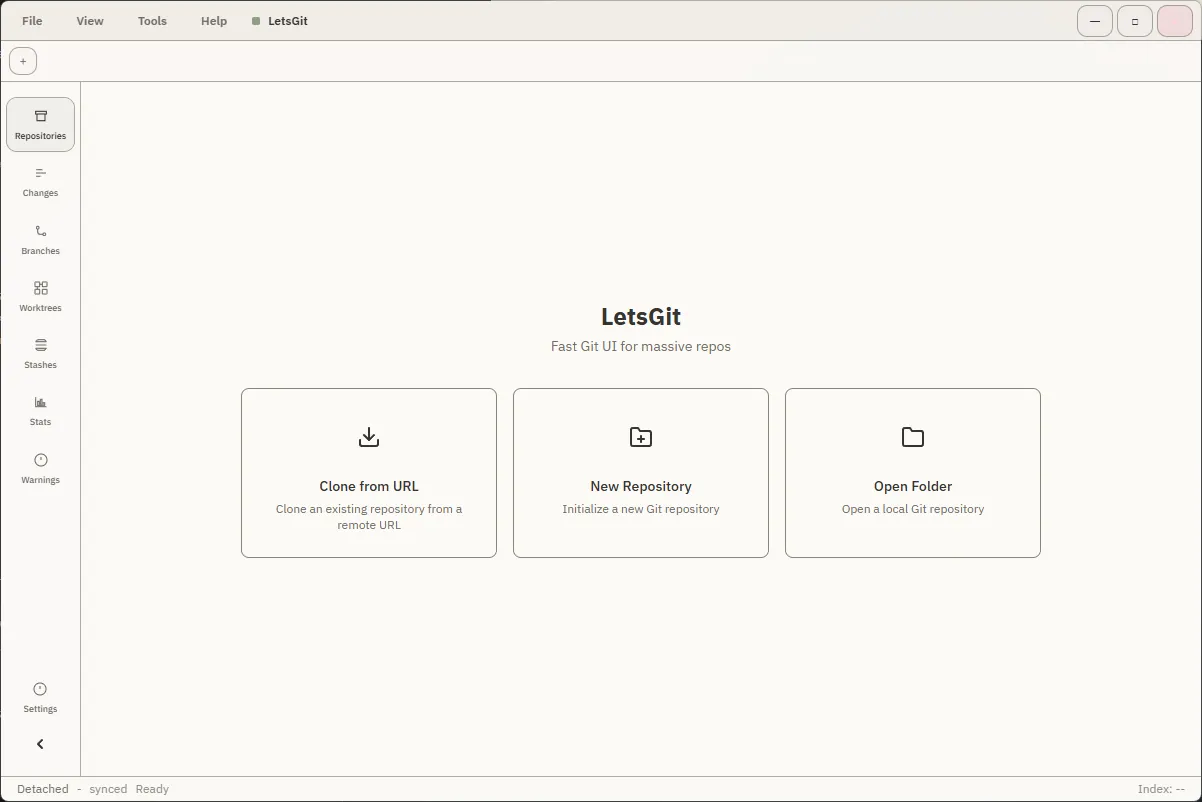Open the Settings sidebar icon

click(40, 697)
